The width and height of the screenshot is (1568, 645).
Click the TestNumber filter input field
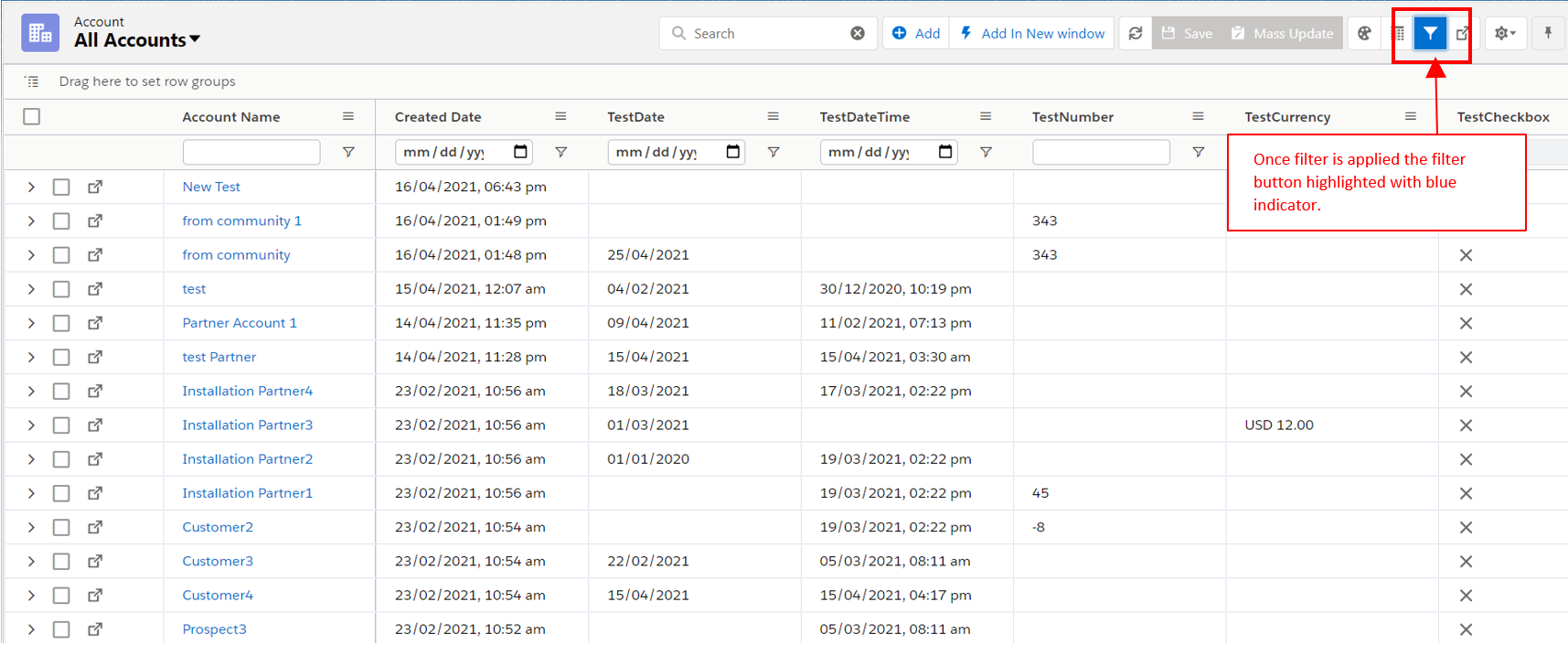click(1101, 153)
